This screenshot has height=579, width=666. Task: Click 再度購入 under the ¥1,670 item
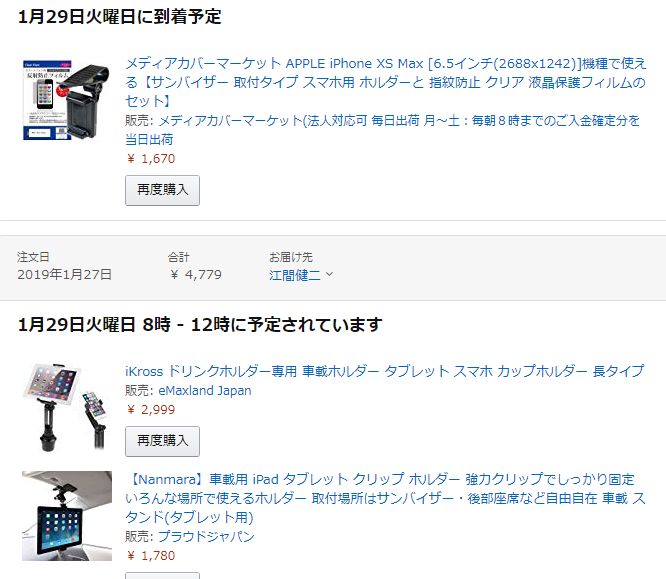click(162, 190)
